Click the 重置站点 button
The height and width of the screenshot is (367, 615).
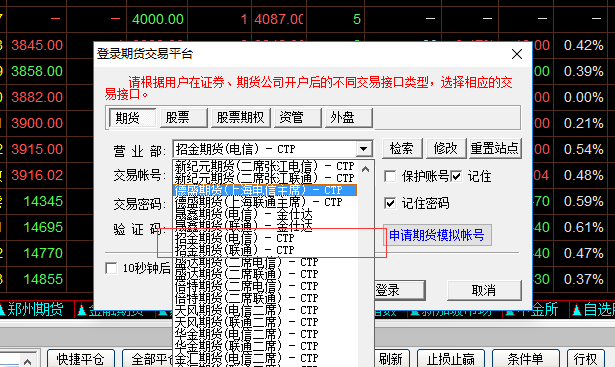pos(495,149)
